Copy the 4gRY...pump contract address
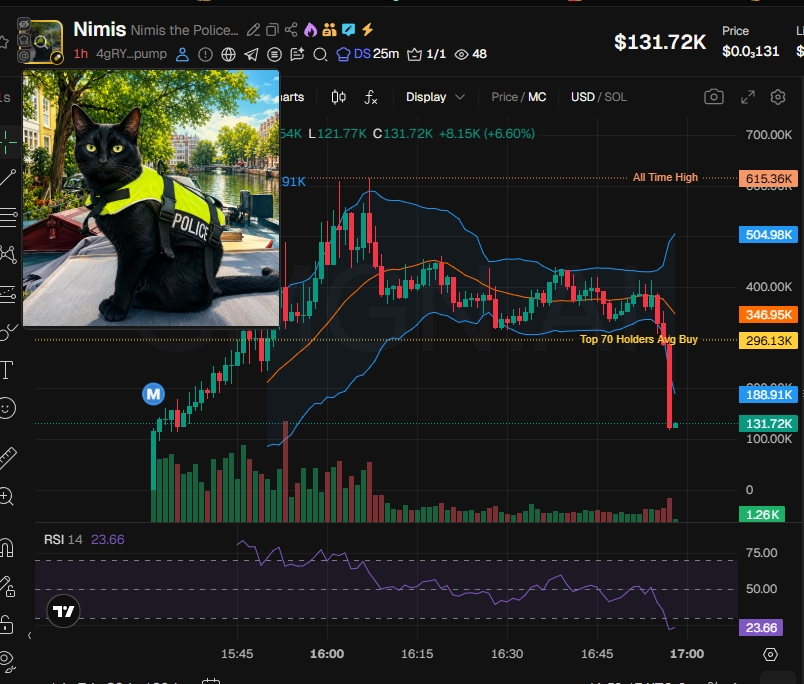This screenshot has height=684, width=804. click(x=132, y=53)
